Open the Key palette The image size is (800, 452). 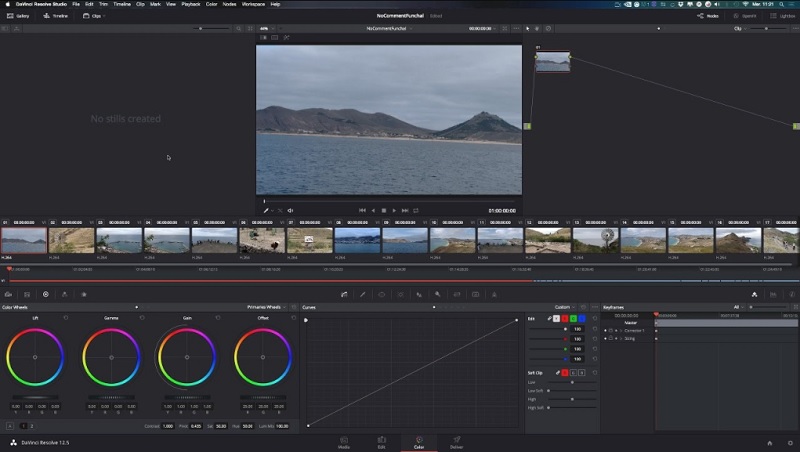point(438,294)
